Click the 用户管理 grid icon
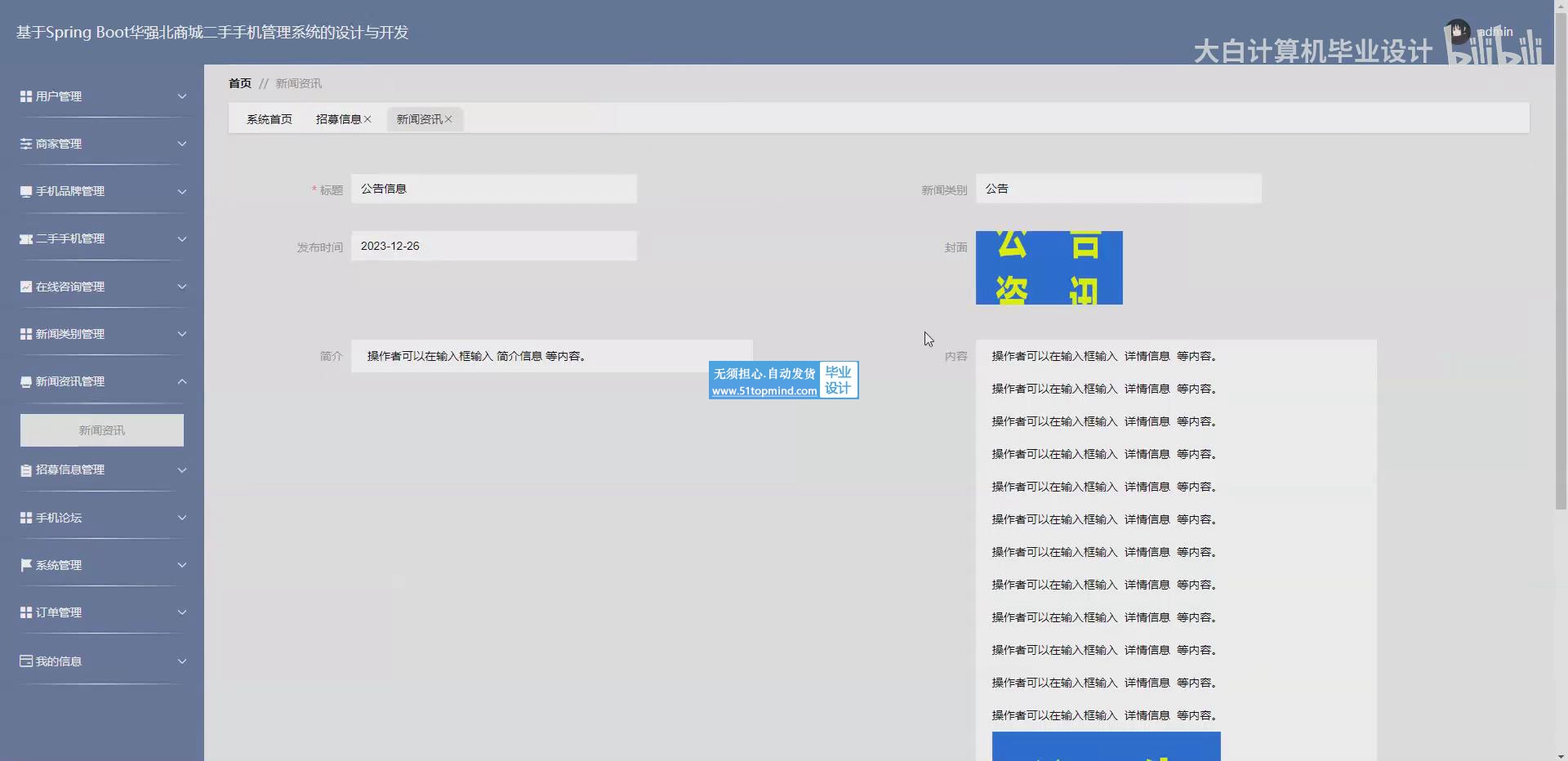This screenshot has width=1568, height=761. point(26,96)
